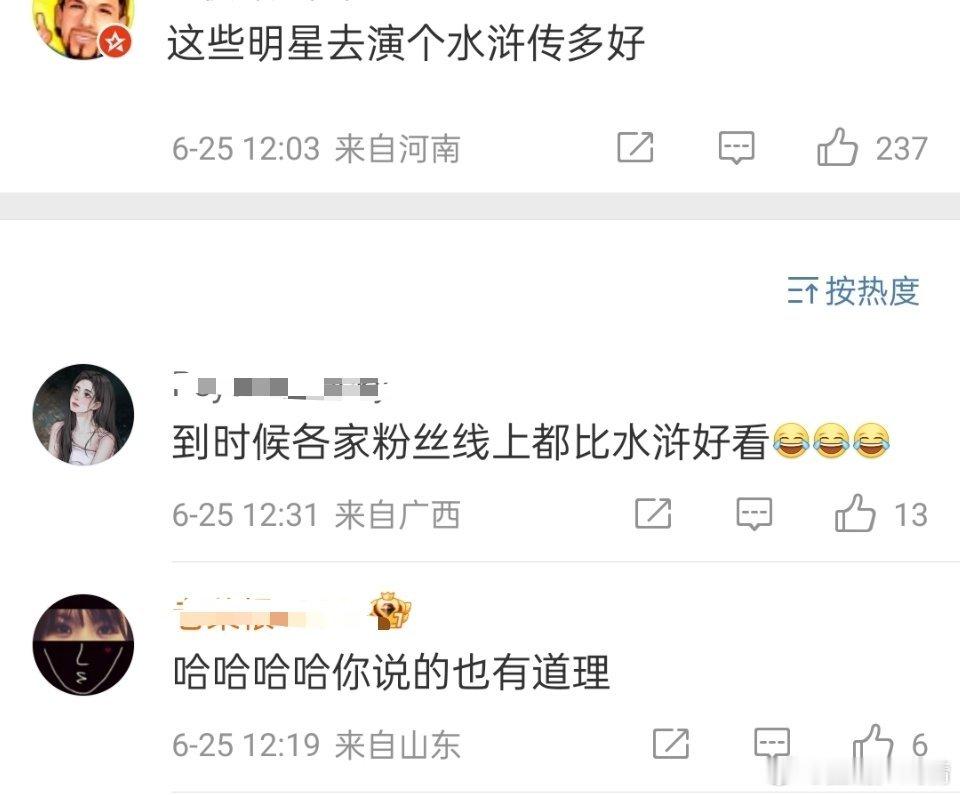Tap comment icon on the Shandong reply
This screenshot has height=795, width=960.
coord(771,744)
